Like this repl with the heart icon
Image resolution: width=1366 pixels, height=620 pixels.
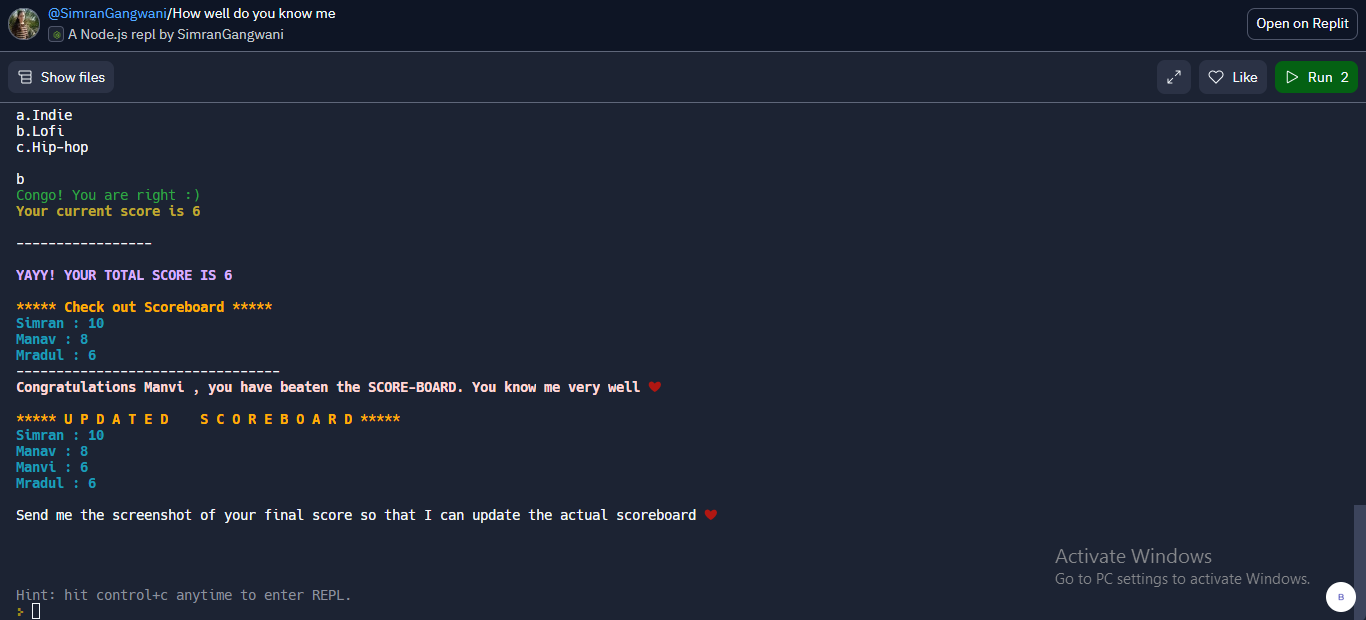click(1217, 77)
